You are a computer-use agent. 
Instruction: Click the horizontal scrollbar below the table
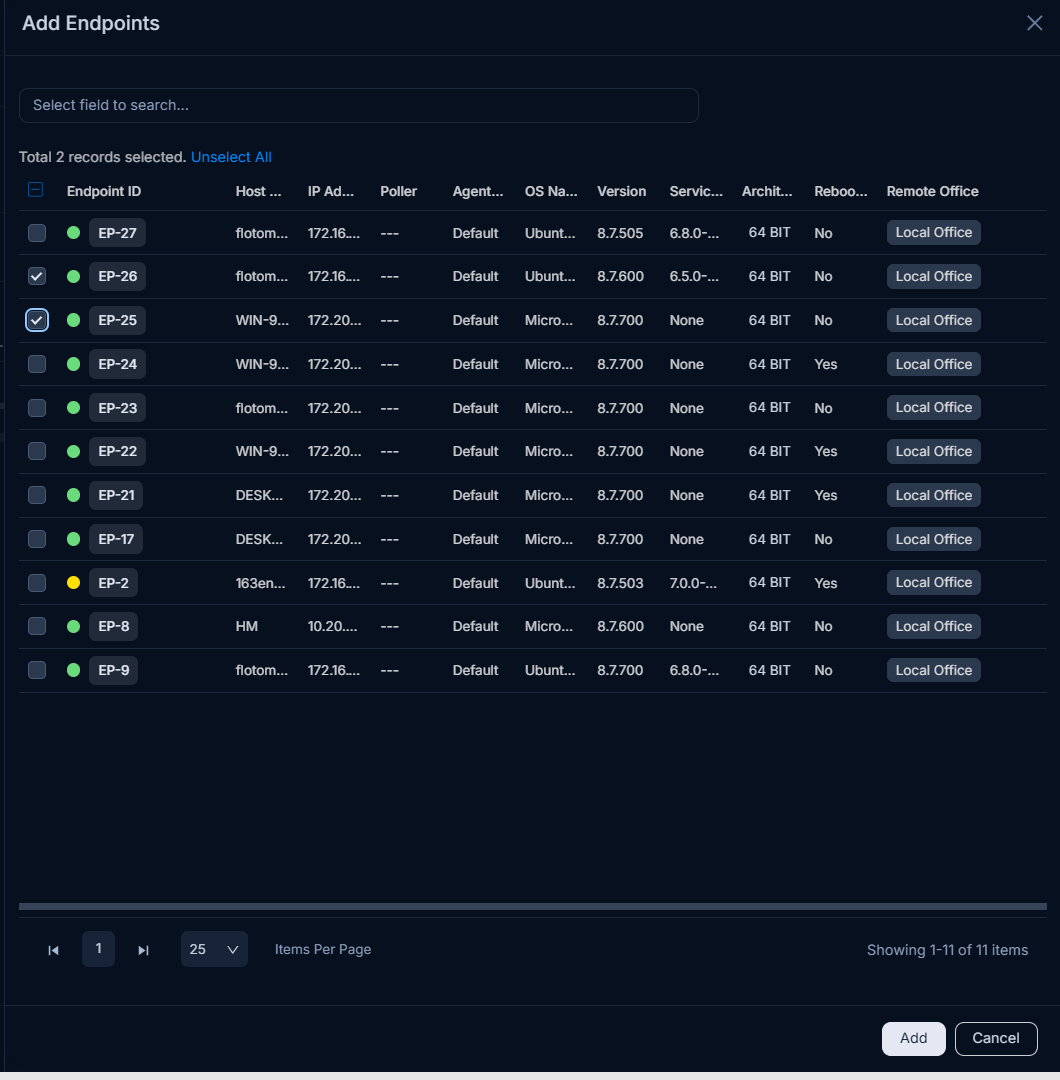pos(532,906)
